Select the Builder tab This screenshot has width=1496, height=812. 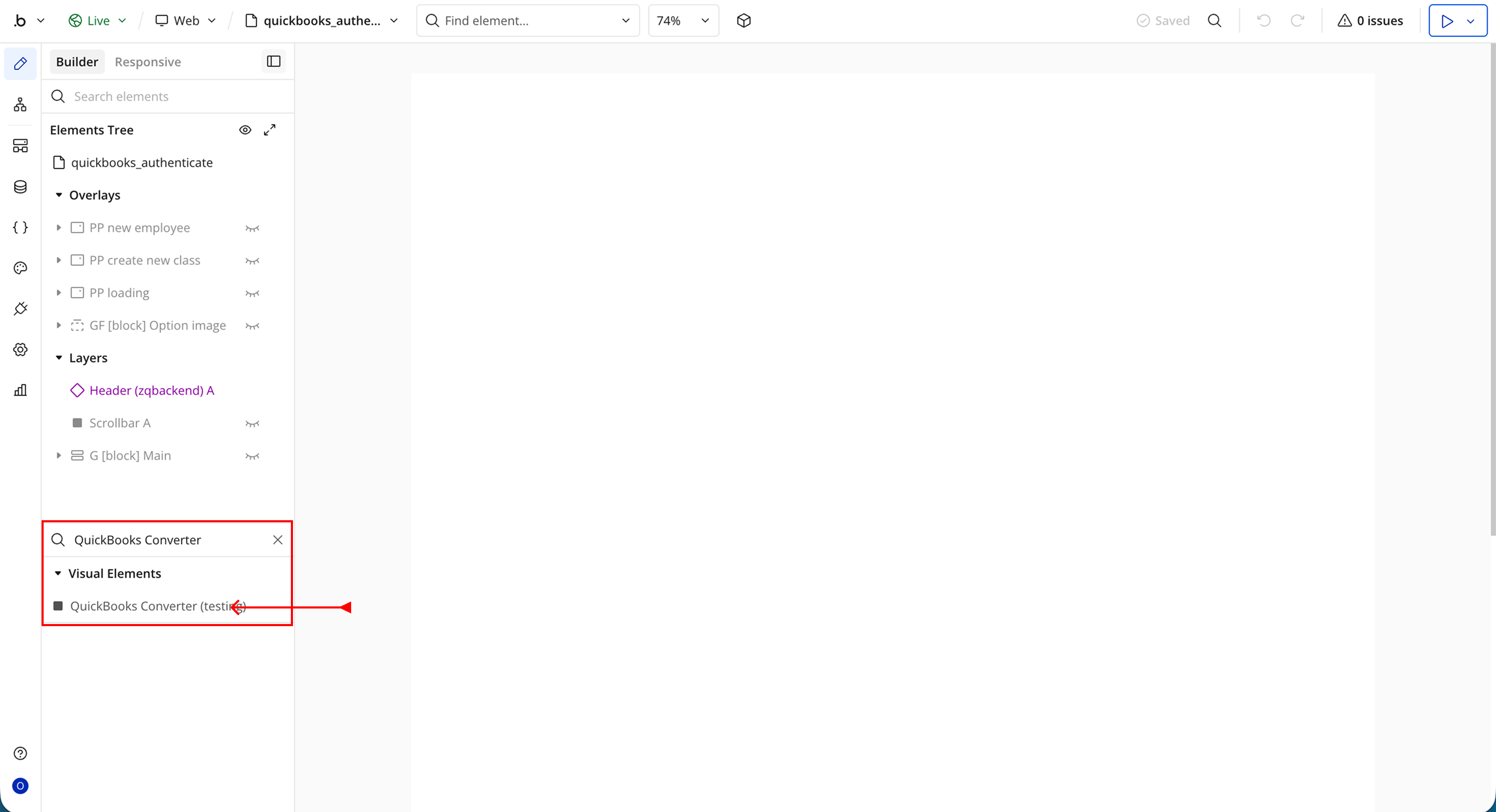pos(77,62)
